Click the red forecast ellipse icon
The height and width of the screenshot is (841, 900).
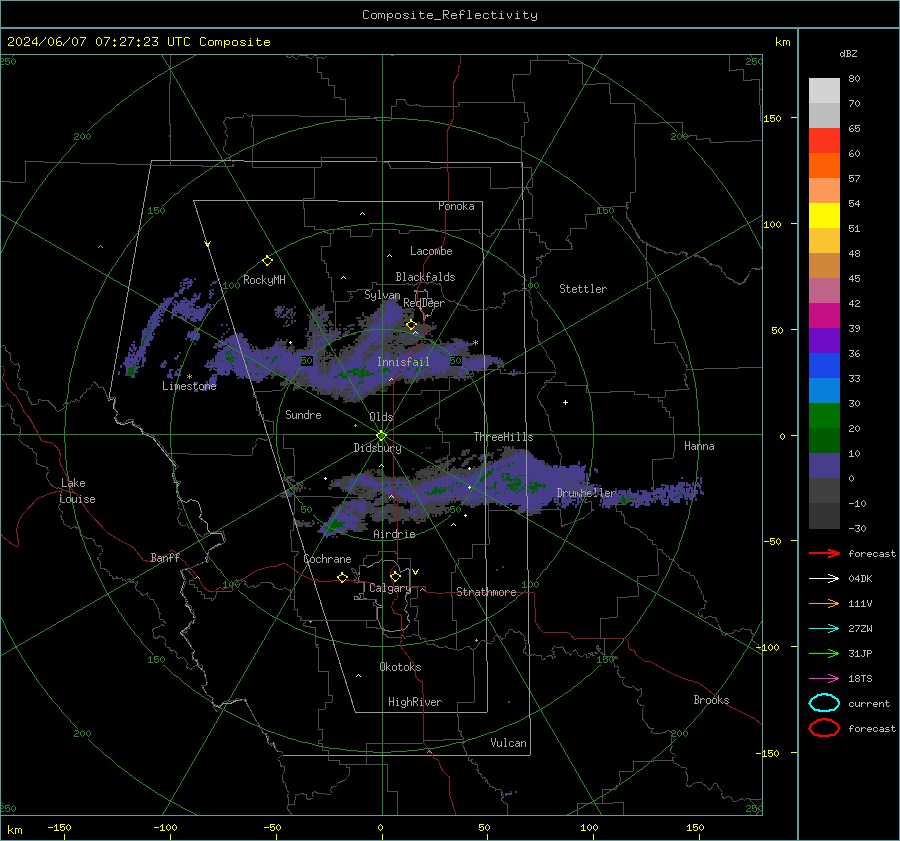[824, 728]
